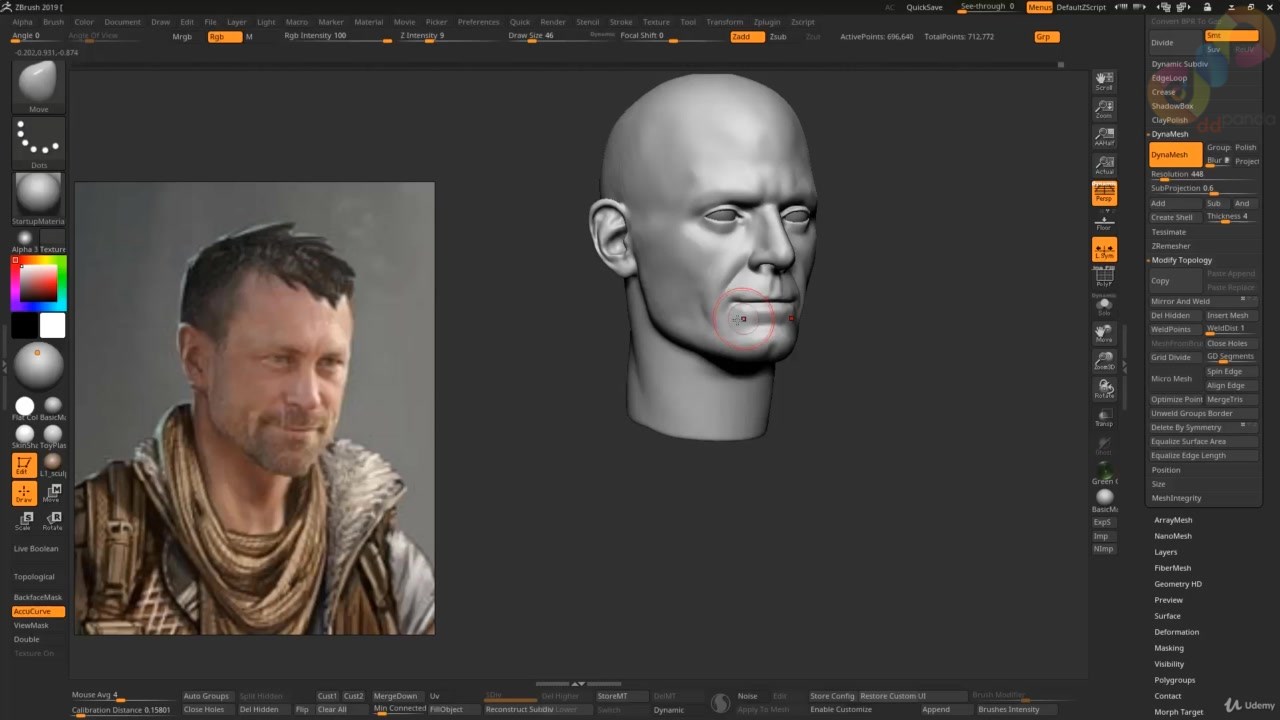Click the Menus toggle button

click(x=1040, y=7)
